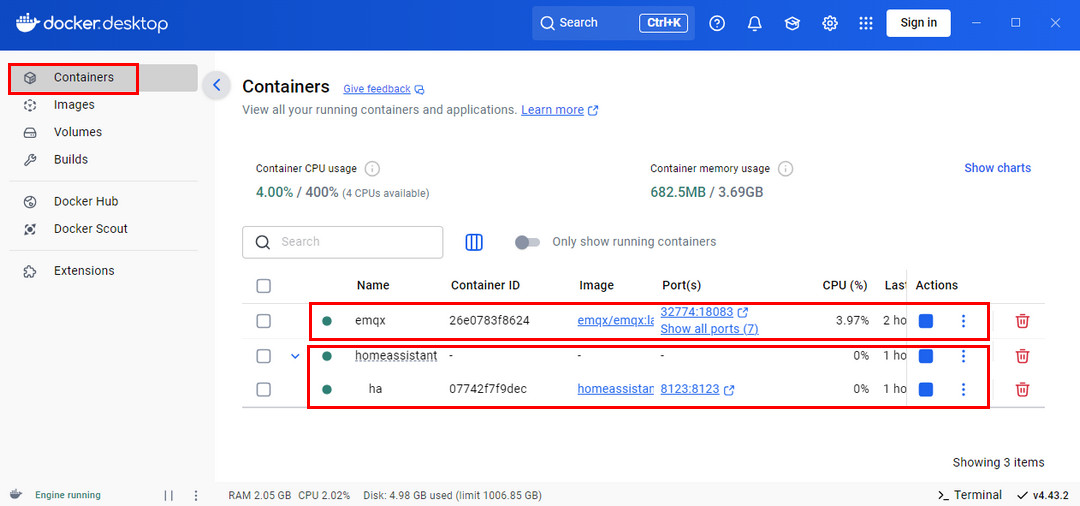
Task: Stop the homeassistant stack
Action: pos(926,356)
